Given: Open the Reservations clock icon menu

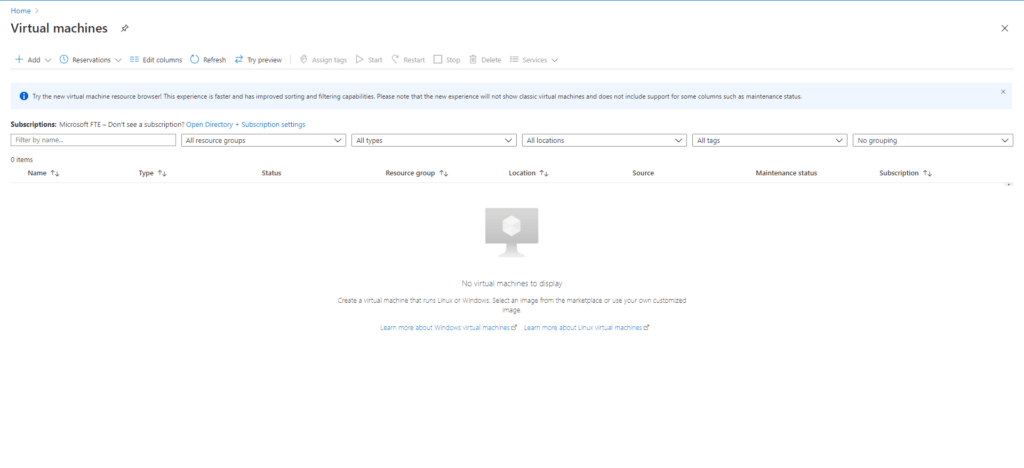Looking at the screenshot, I should (x=64, y=60).
